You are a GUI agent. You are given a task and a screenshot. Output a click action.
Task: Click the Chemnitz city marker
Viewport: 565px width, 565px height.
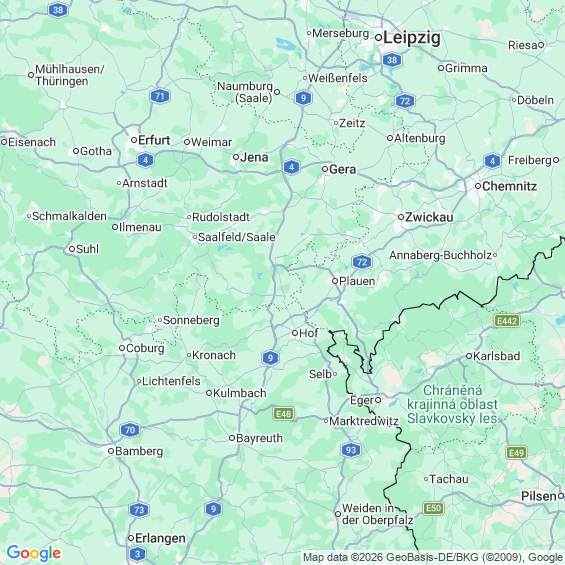coord(478,186)
